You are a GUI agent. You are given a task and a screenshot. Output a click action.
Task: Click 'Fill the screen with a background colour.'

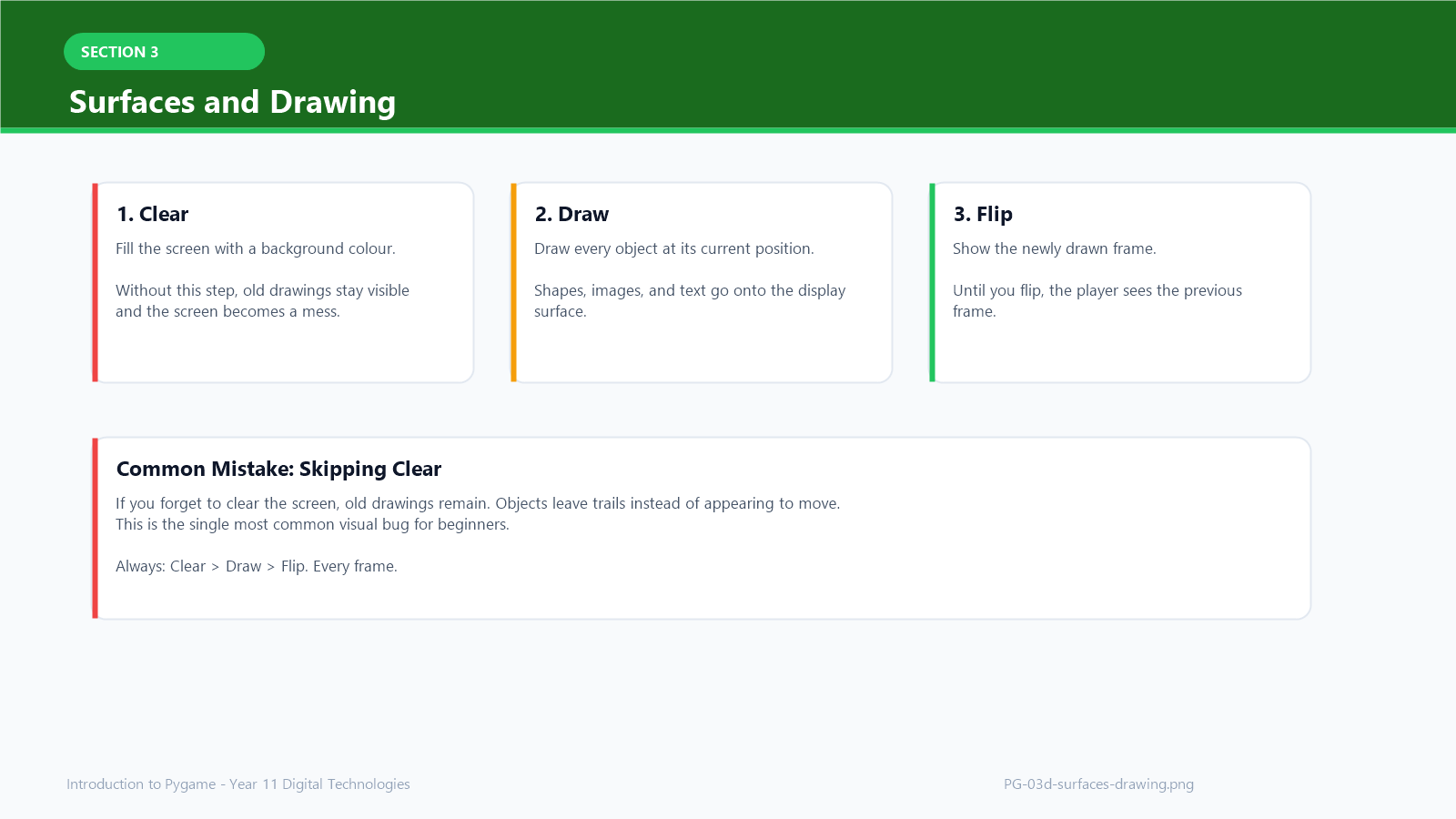[x=256, y=248]
